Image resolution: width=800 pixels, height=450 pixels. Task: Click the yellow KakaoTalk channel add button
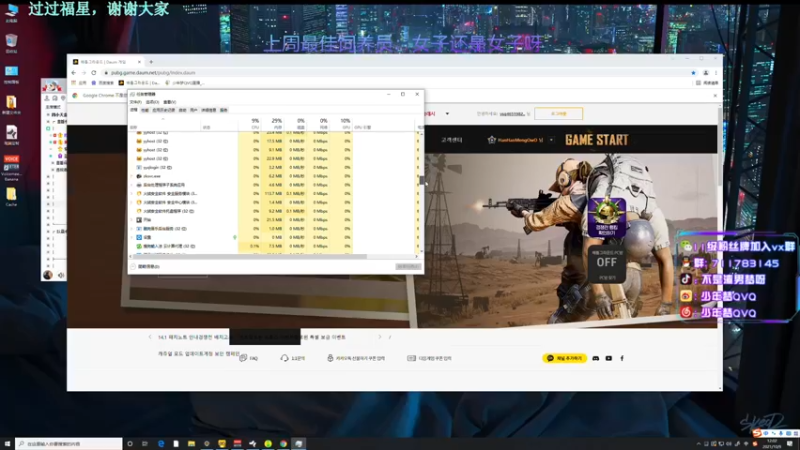(564, 358)
